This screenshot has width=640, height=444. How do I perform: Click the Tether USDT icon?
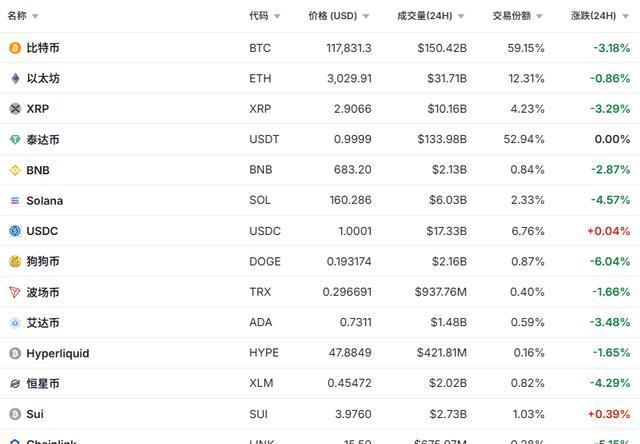click(15, 140)
